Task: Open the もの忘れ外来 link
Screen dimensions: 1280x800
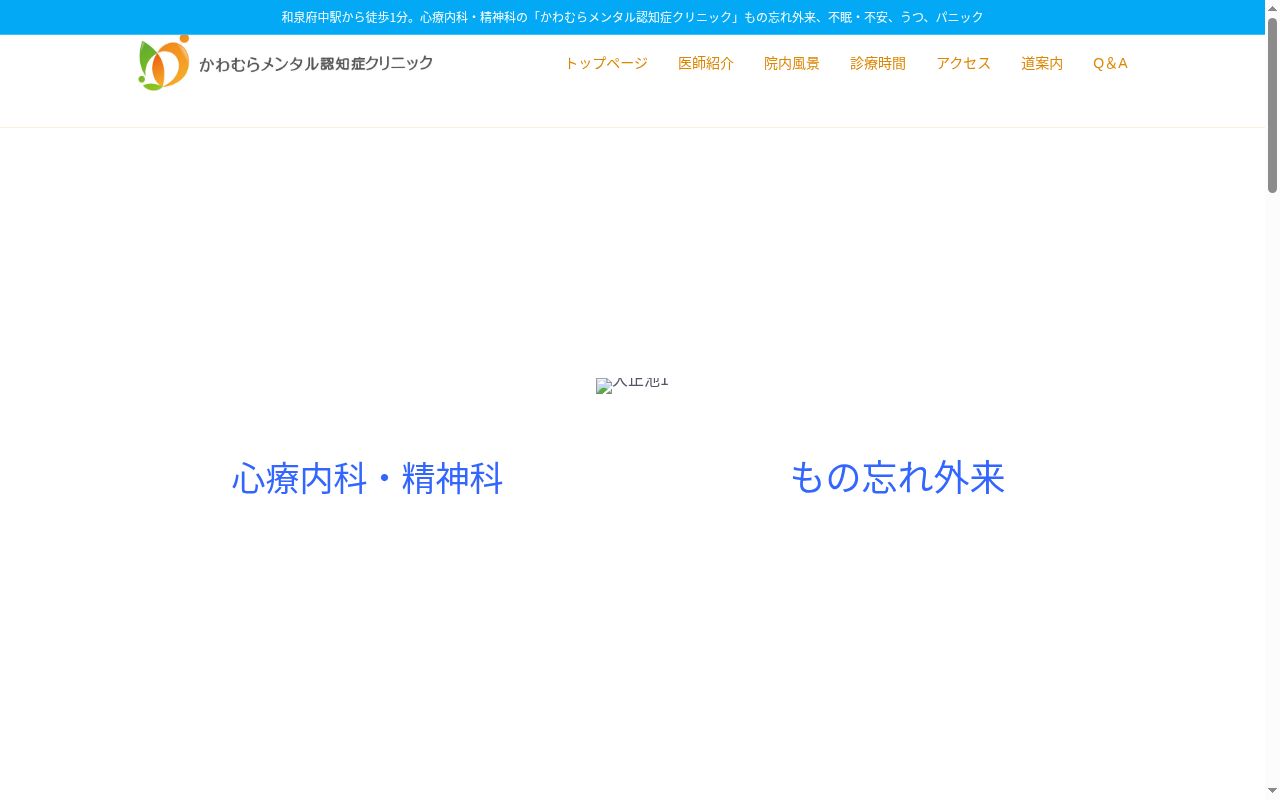Action: pyautogui.click(x=897, y=477)
